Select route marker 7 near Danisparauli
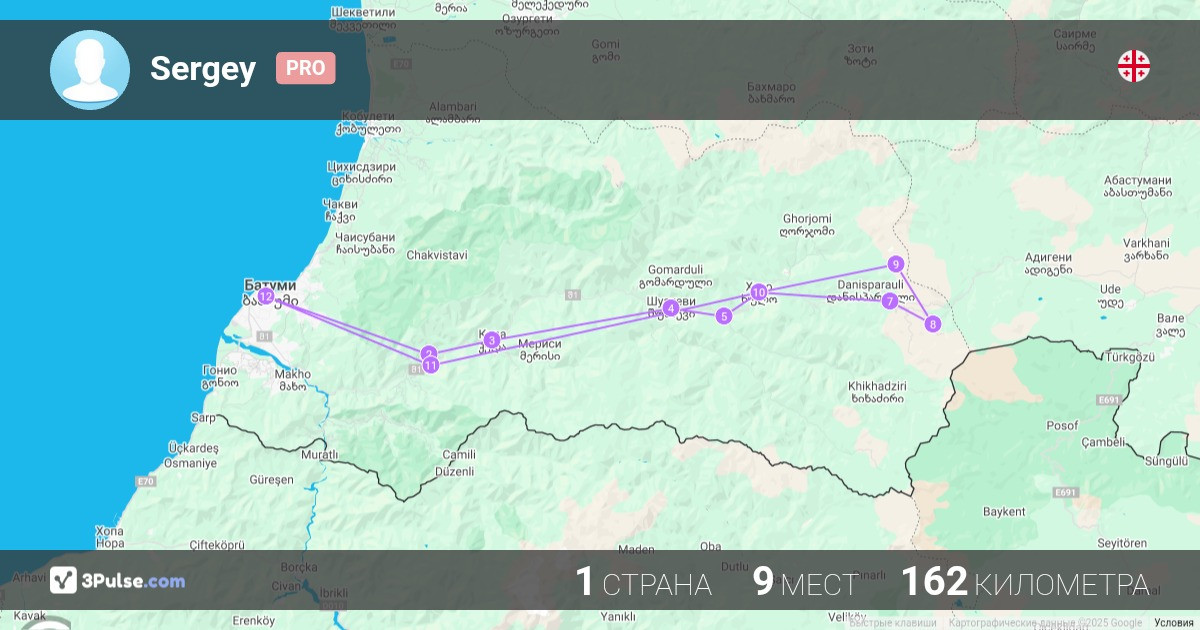Screen dimensions: 1200x630 click(x=889, y=300)
